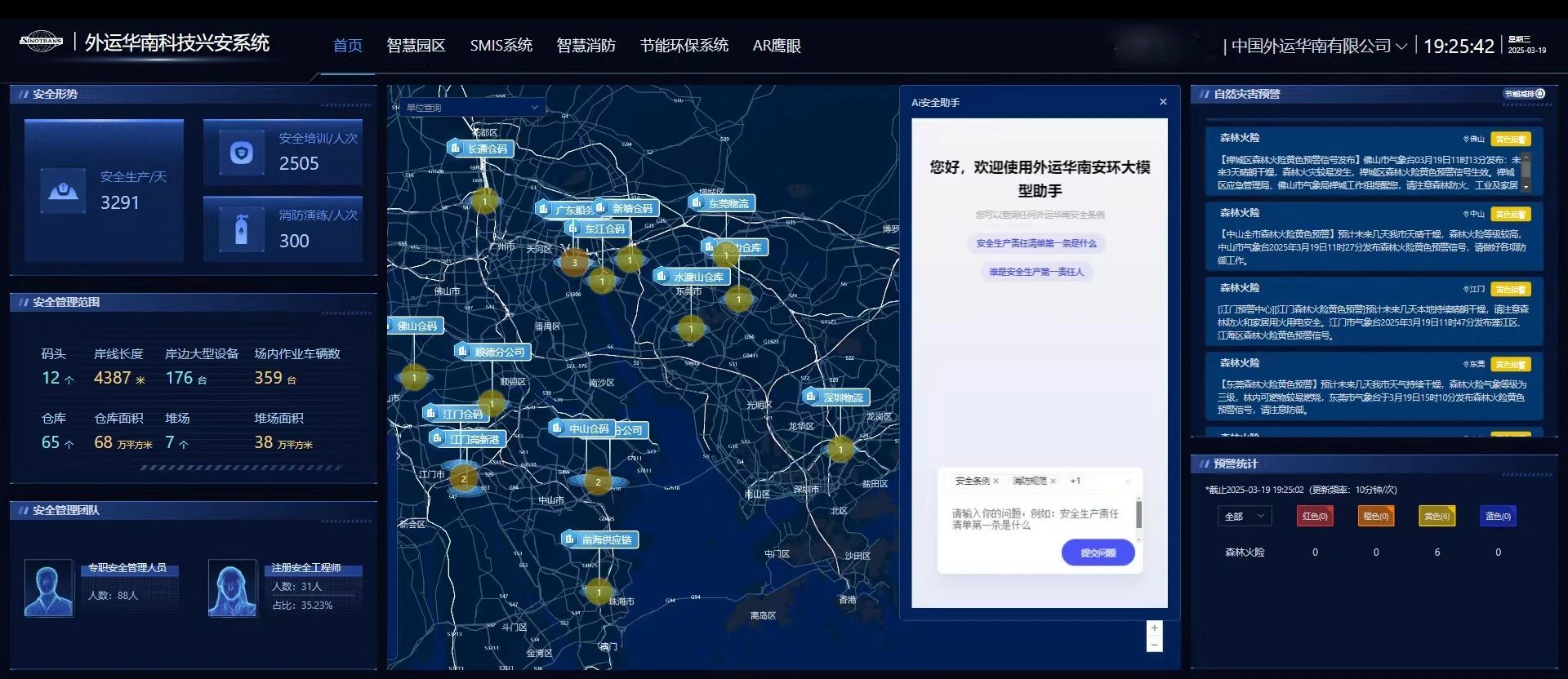Open the 智慧园区 tab
The width and height of the screenshot is (1568, 679).
(416, 46)
